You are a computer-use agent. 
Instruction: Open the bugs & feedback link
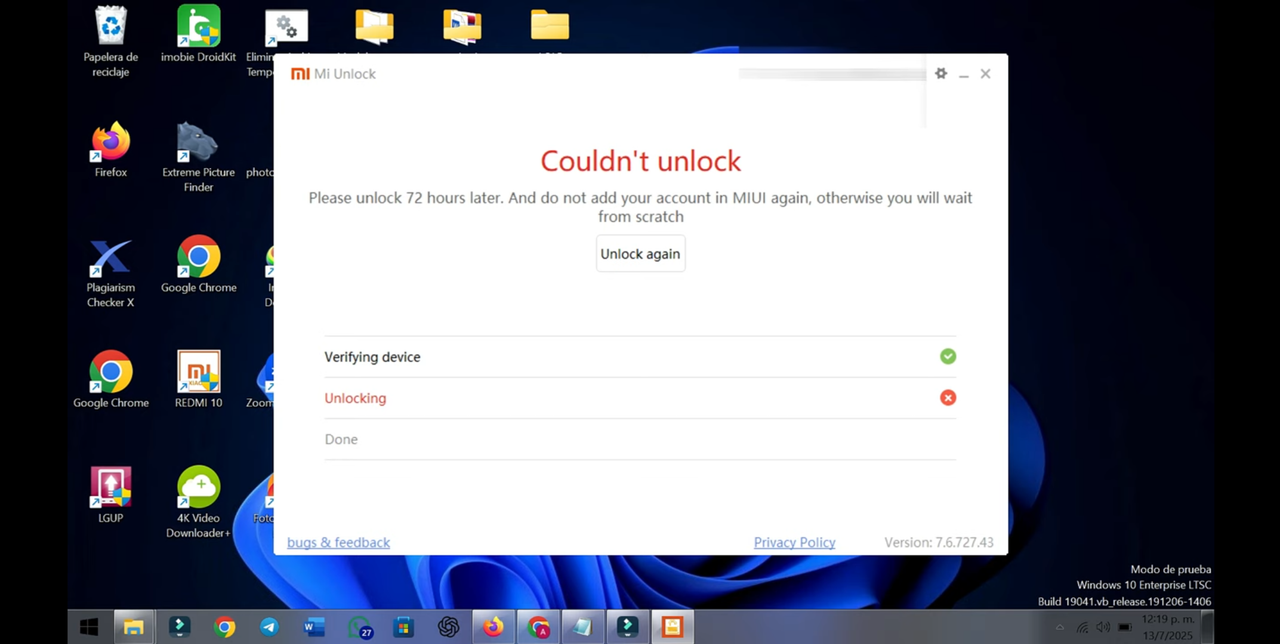point(338,542)
